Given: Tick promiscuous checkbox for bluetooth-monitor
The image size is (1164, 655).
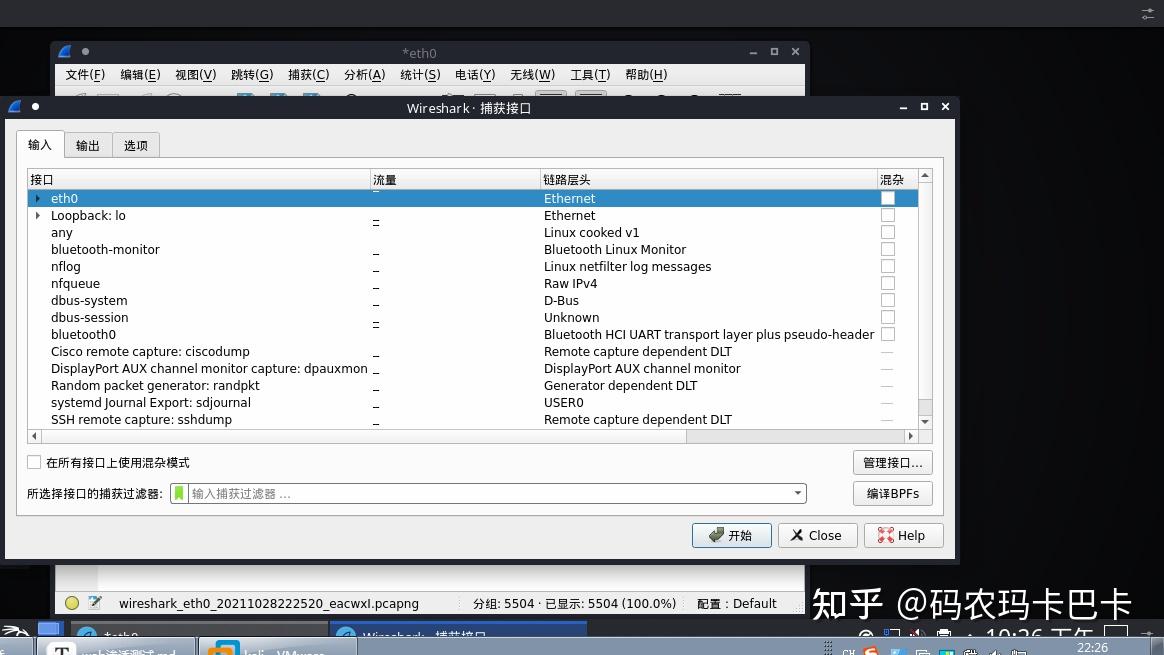Looking at the screenshot, I should pyautogui.click(x=888, y=250).
